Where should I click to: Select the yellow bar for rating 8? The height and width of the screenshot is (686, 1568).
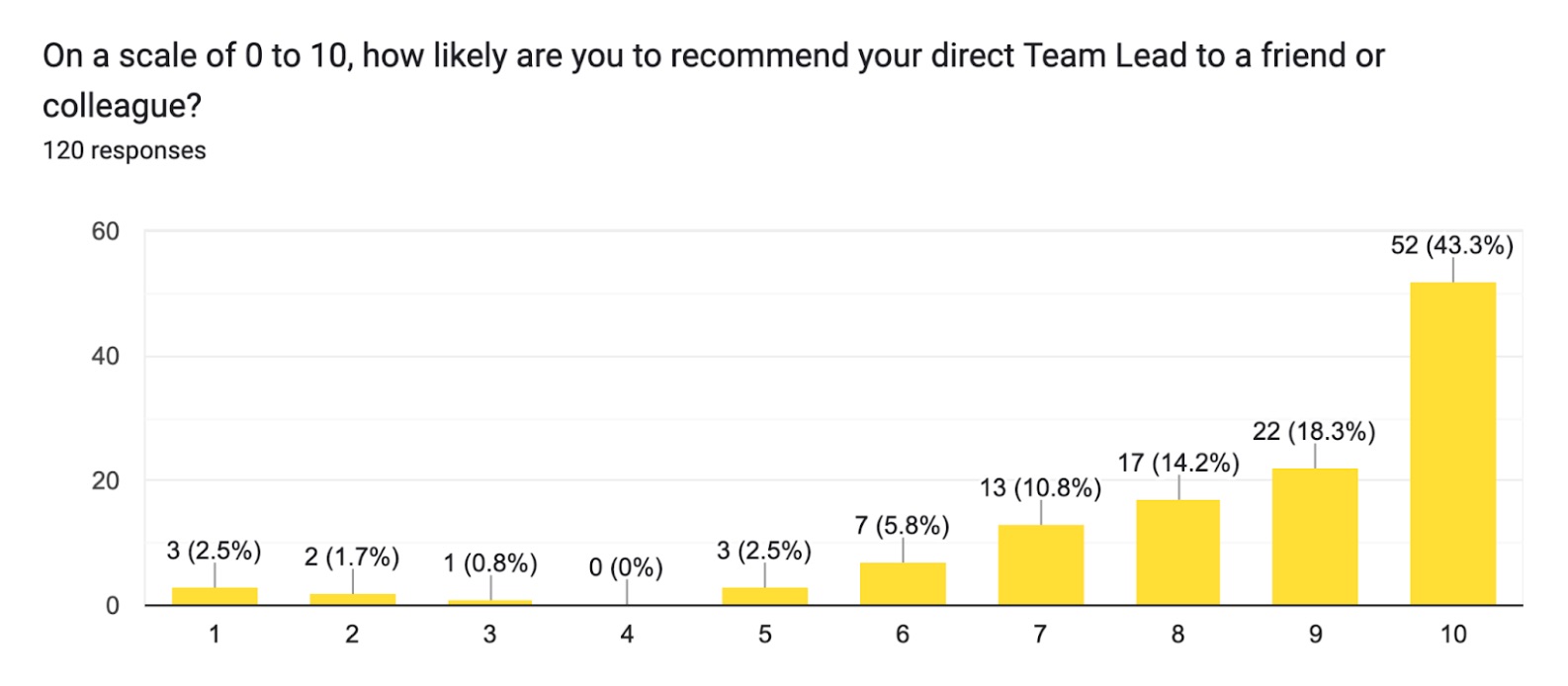coord(1177,552)
